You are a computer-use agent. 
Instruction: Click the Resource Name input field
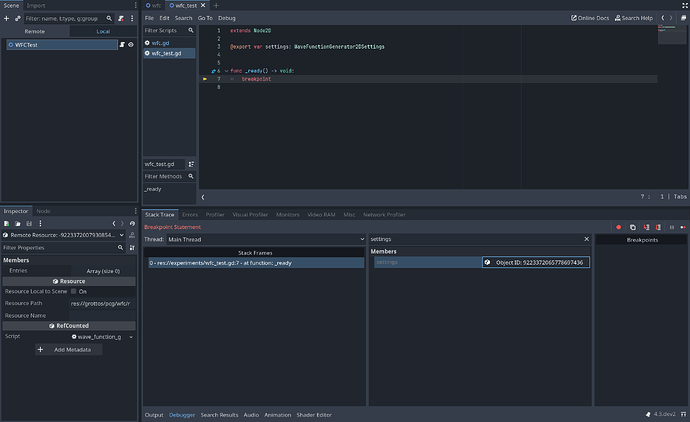(x=102, y=316)
